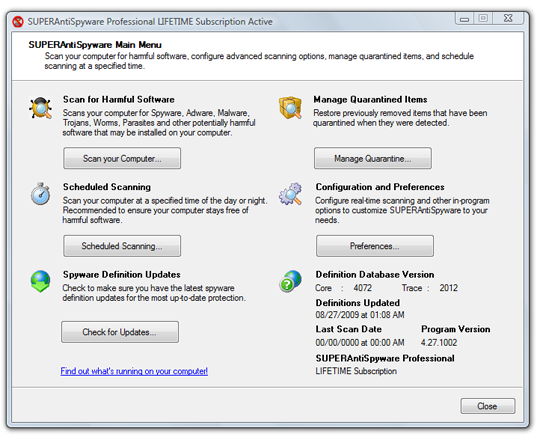
Task: Click the gears configuration icon
Action: click(290, 194)
